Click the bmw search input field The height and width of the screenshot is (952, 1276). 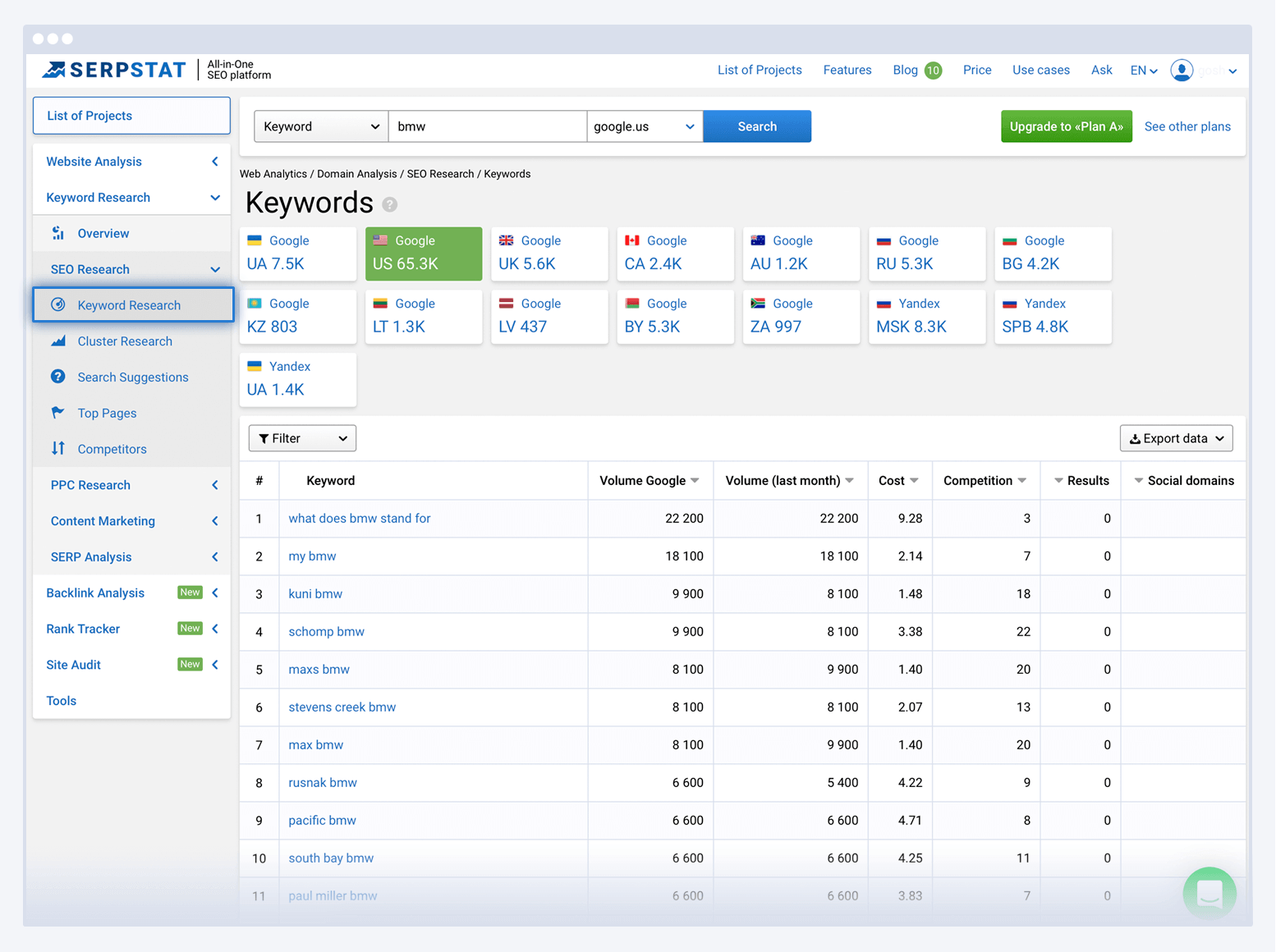point(488,126)
